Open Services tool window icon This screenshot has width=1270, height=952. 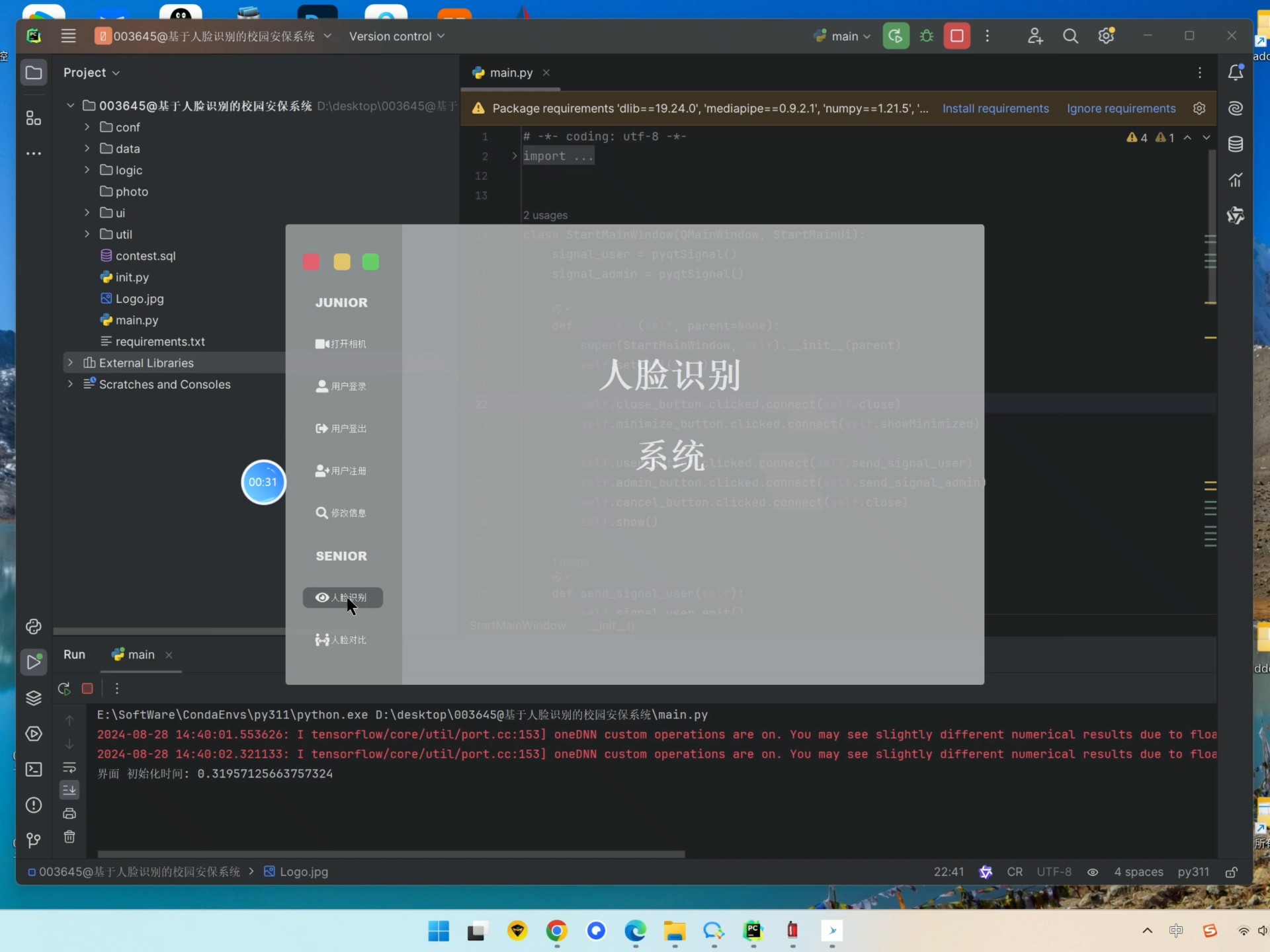pyautogui.click(x=34, y=734)
